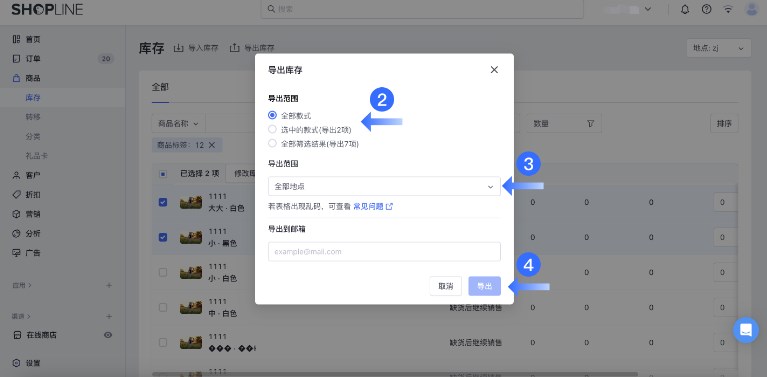Click the top search box
767x377 pixels.
(x=422, y=9)
